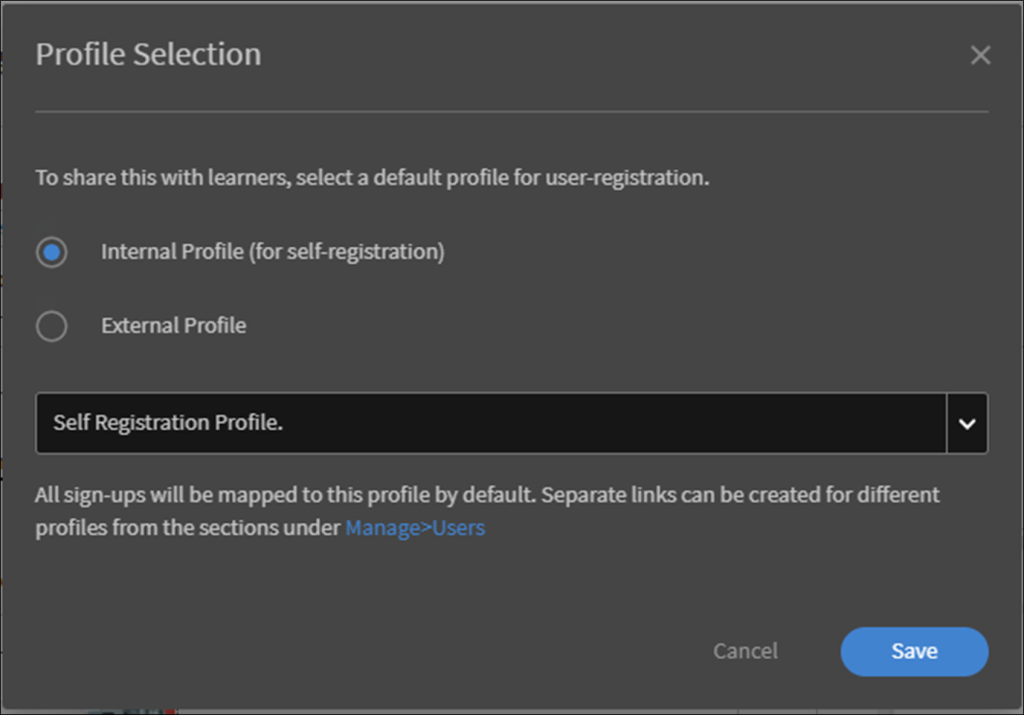1024x715 pixels.
Task: Click the "profiles from the sections under" text
Action: click(188, 528)
